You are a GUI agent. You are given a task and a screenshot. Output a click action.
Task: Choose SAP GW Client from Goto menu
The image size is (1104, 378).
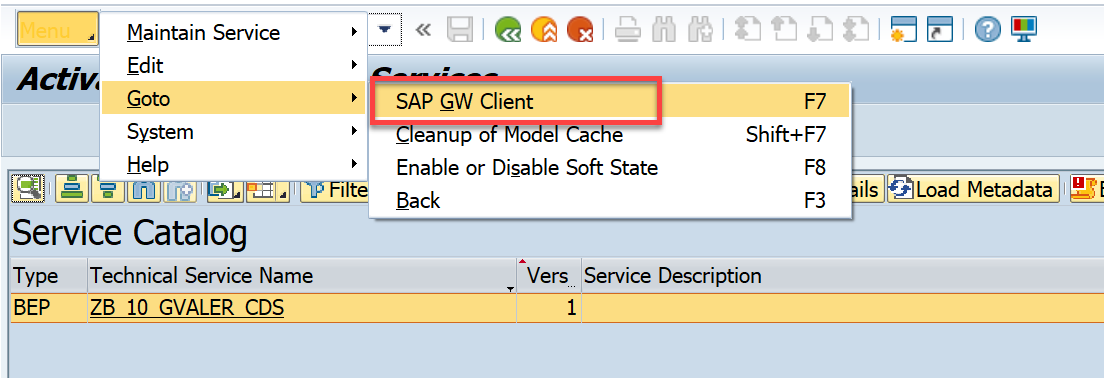(610, 102)
